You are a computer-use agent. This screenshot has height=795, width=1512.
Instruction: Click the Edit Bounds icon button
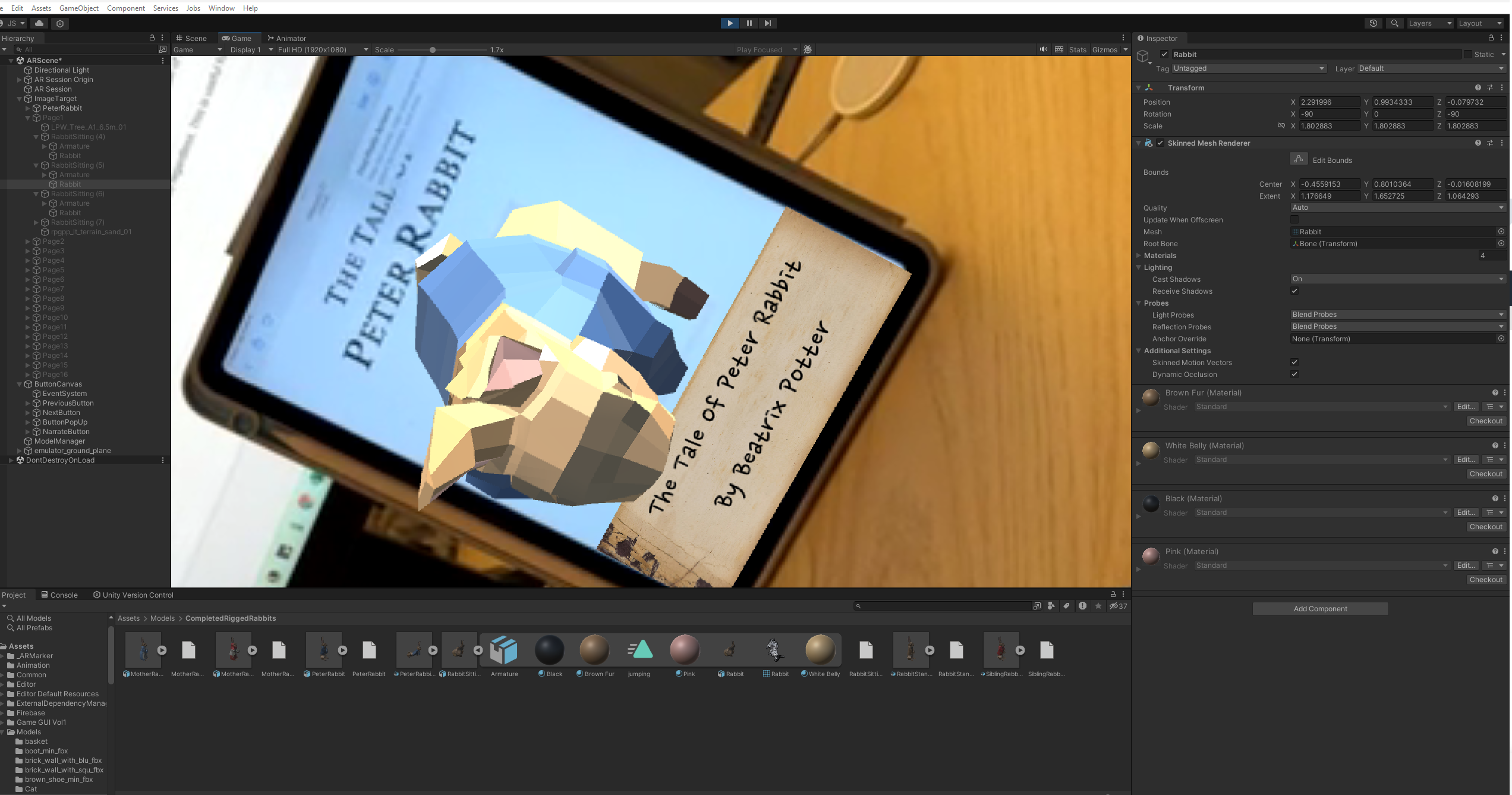pos(1299,159)
